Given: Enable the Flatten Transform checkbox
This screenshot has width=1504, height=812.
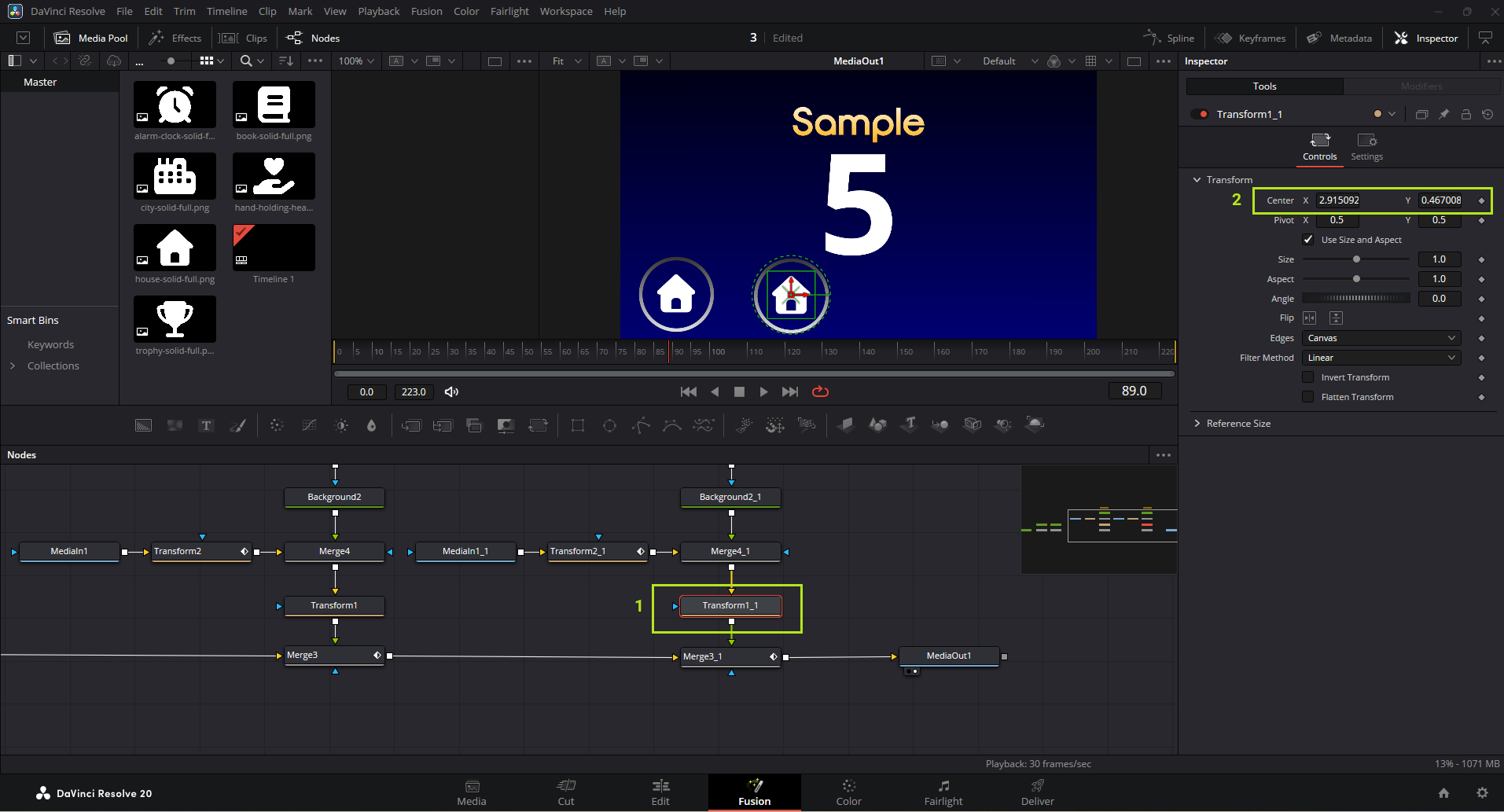Looking at the screenshot, I should tap(1308, 397).
